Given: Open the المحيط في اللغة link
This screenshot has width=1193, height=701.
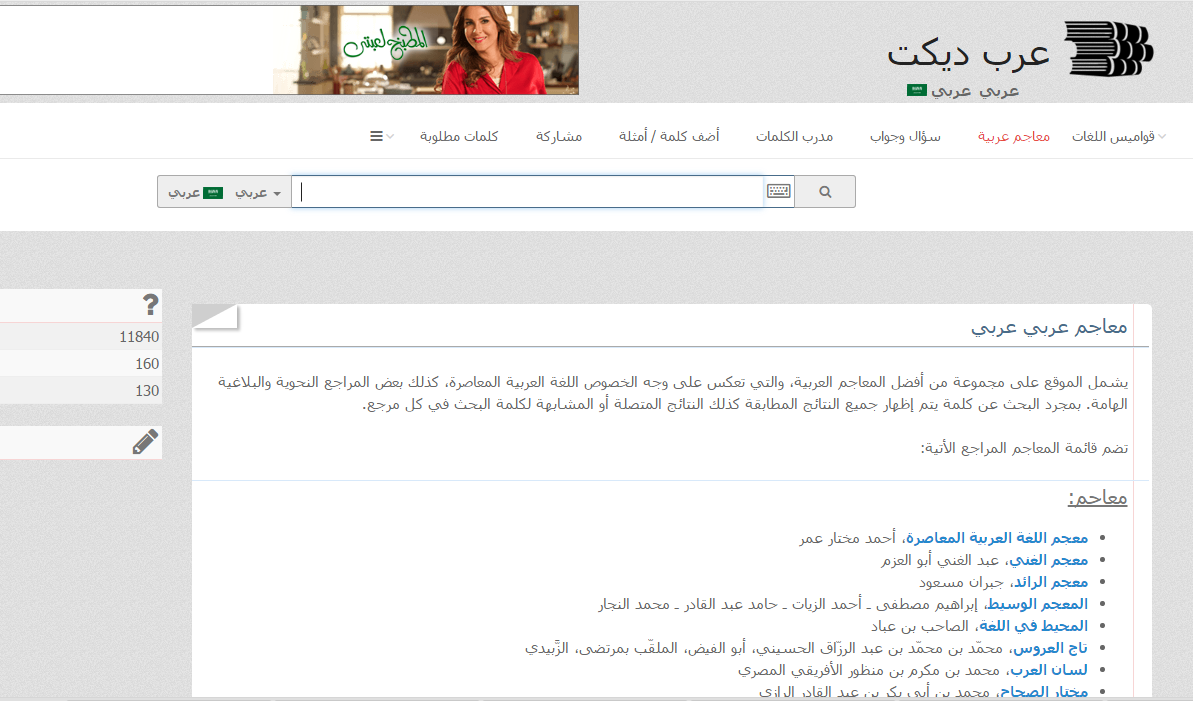Looking at the screenshot, I should point(1033,626).
